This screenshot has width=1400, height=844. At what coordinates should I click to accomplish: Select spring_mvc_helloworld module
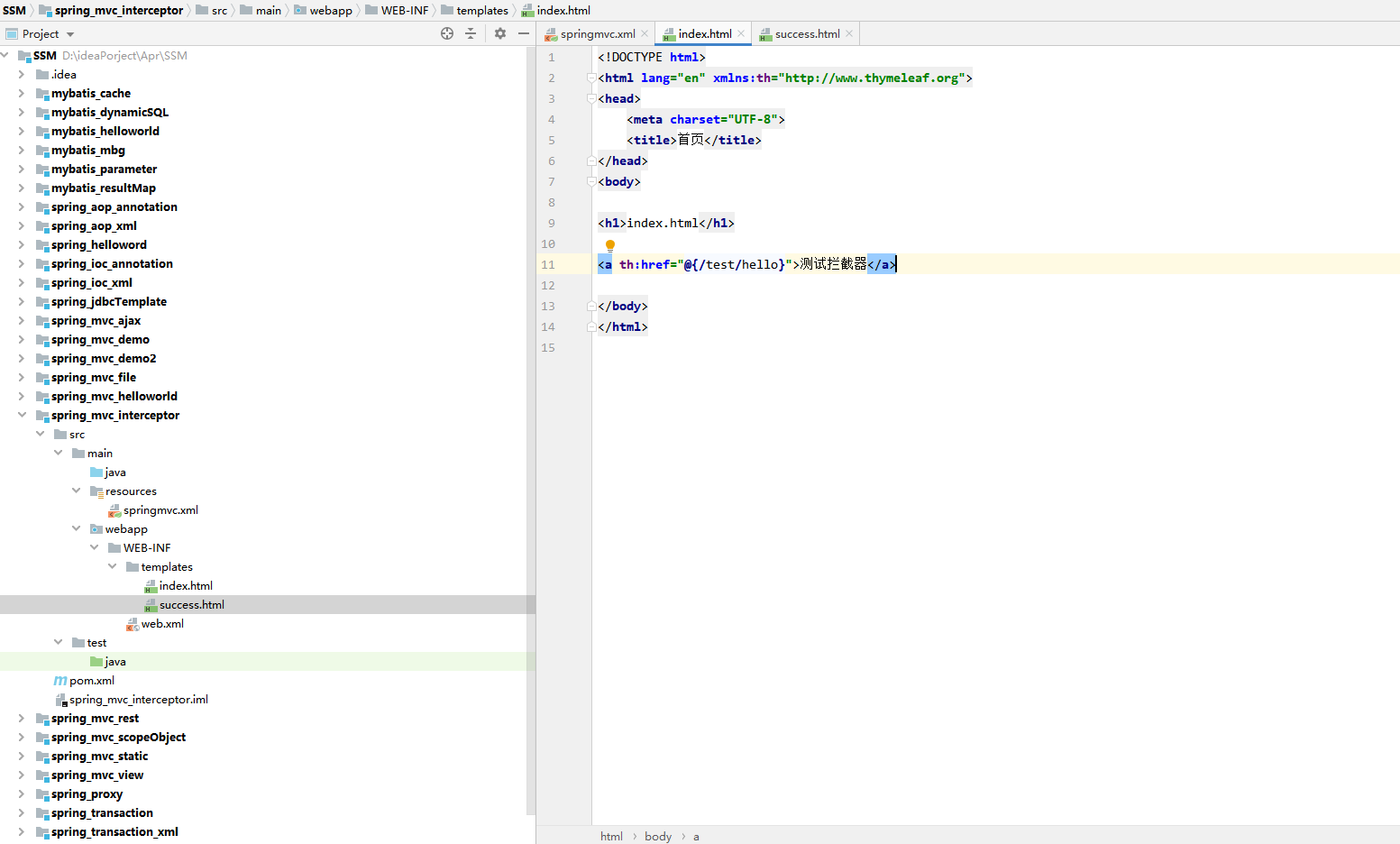[114, 397]
